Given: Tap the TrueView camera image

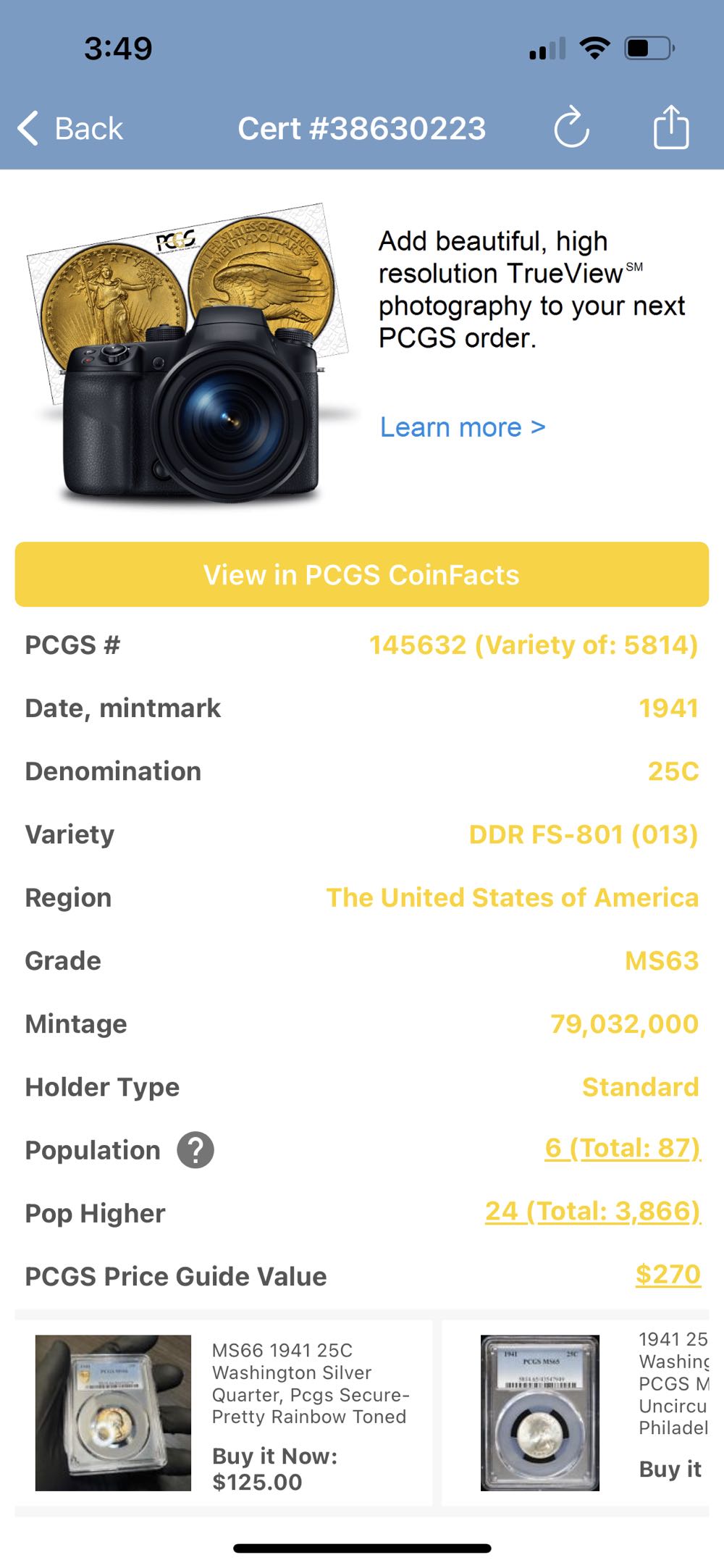Looking at the screenshot, I should (x=188, y=355).
